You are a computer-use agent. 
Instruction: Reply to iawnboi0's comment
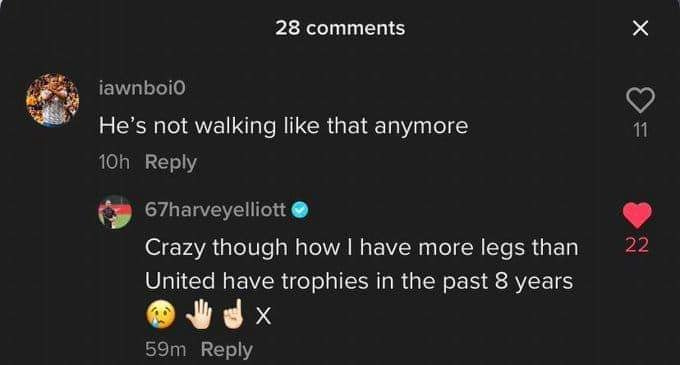[x=171, y=163]
